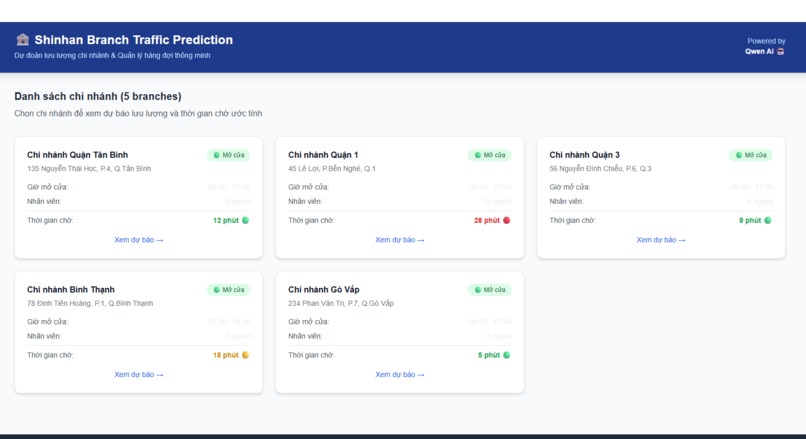
Task: Click red wait dot beside 28 phút
Action: pyautogui.click(x=507, y=220)
